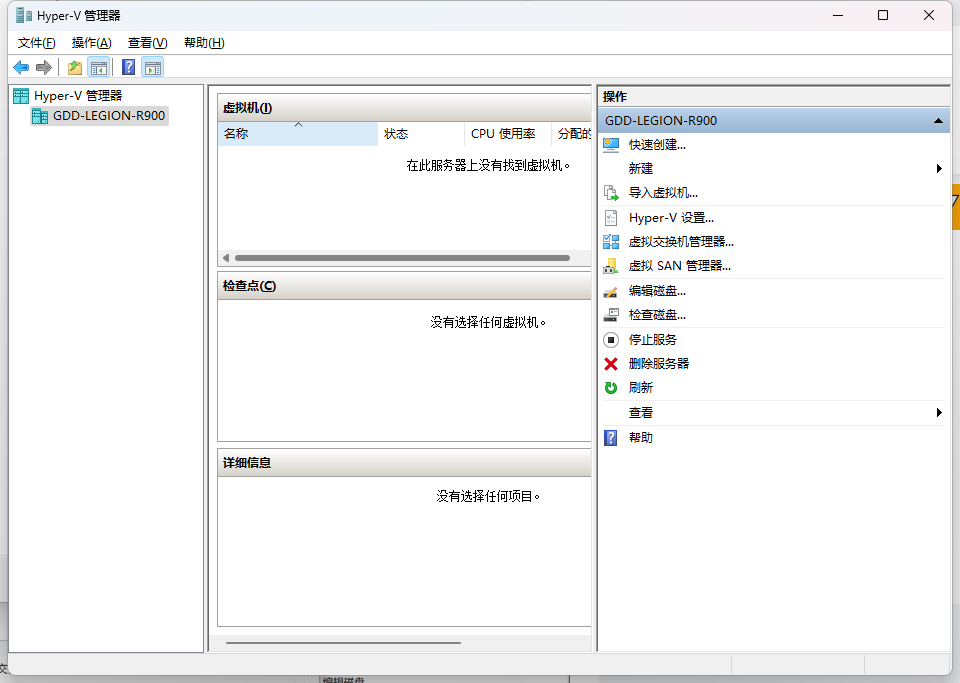Click the 帮助 question mark icon in actions
The image size is (960, 683).
pyautogui.click(x=611, y=438)
